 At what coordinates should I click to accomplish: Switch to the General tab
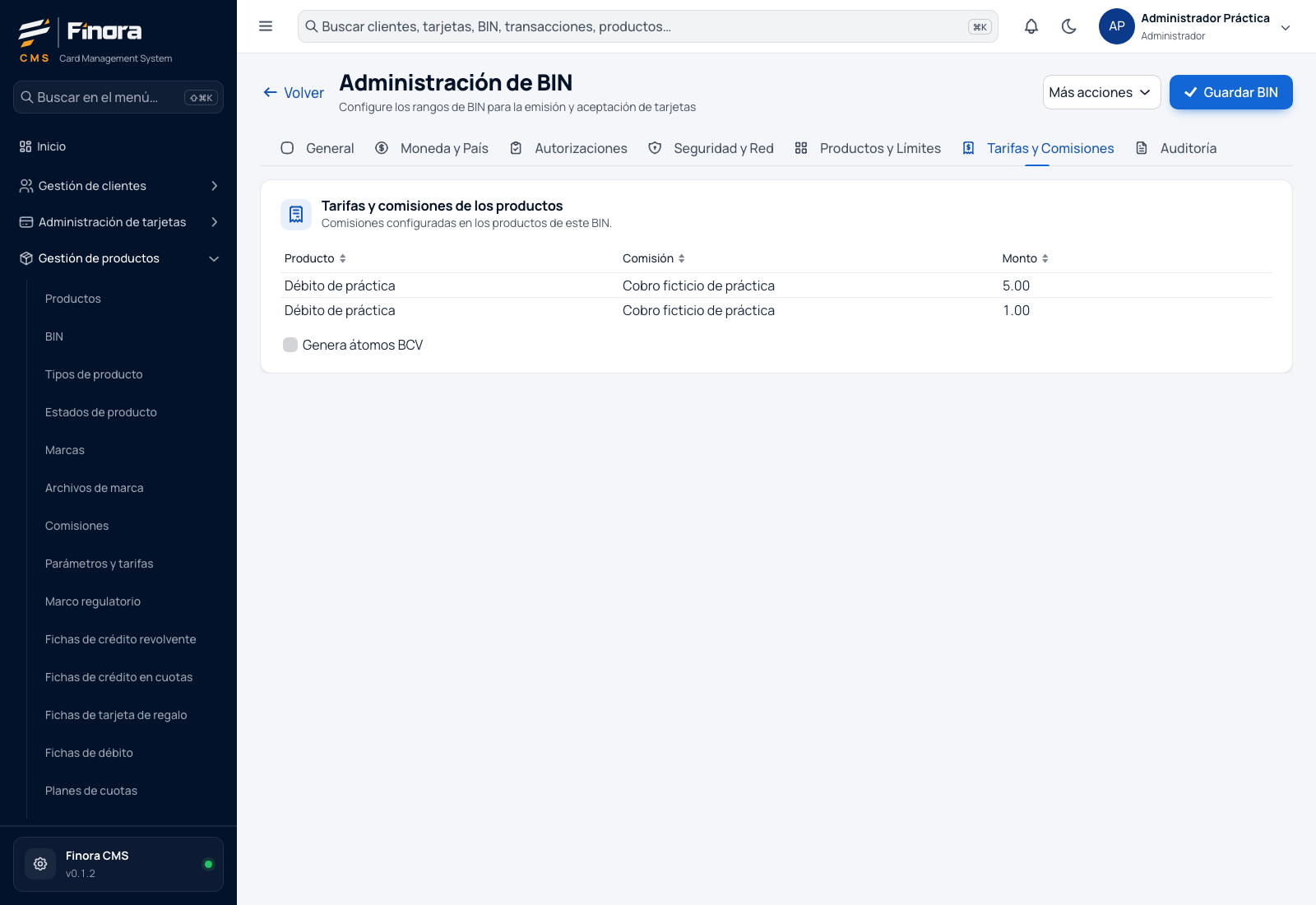tap(317, 148)
